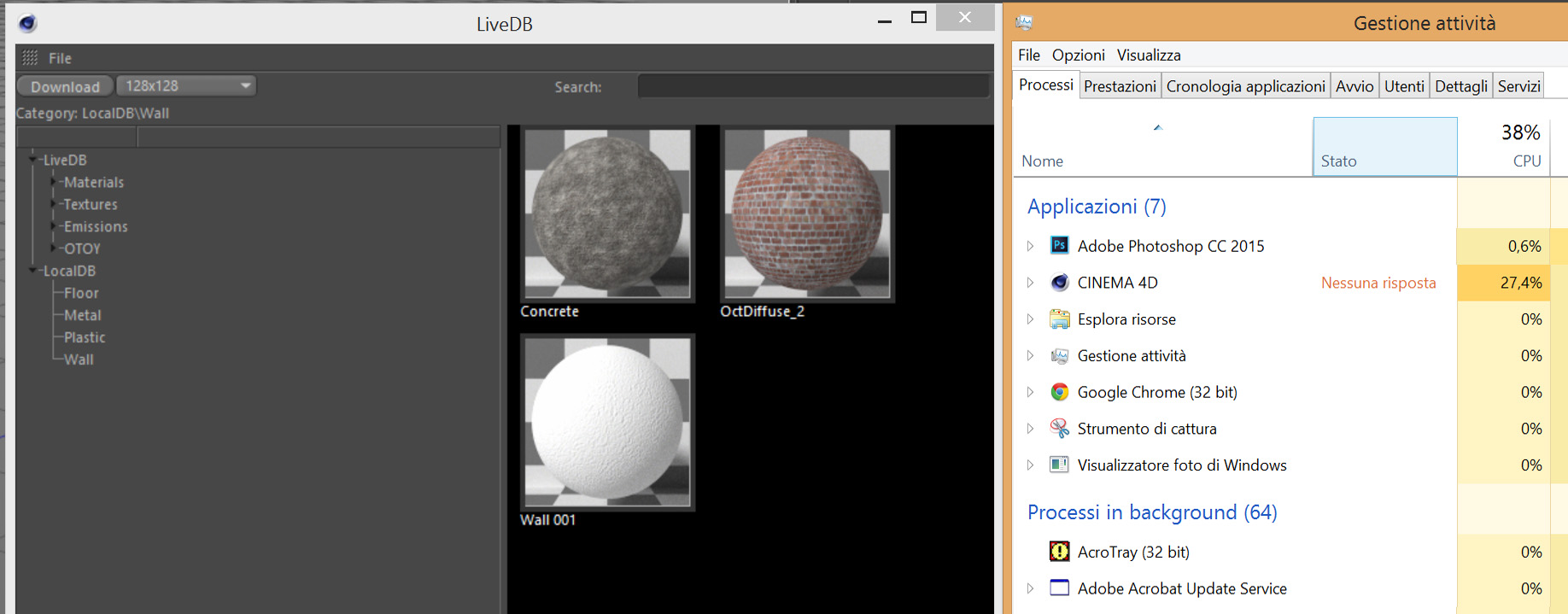Click the Google Chrome icon in process list

click(x=1059, y=392)
